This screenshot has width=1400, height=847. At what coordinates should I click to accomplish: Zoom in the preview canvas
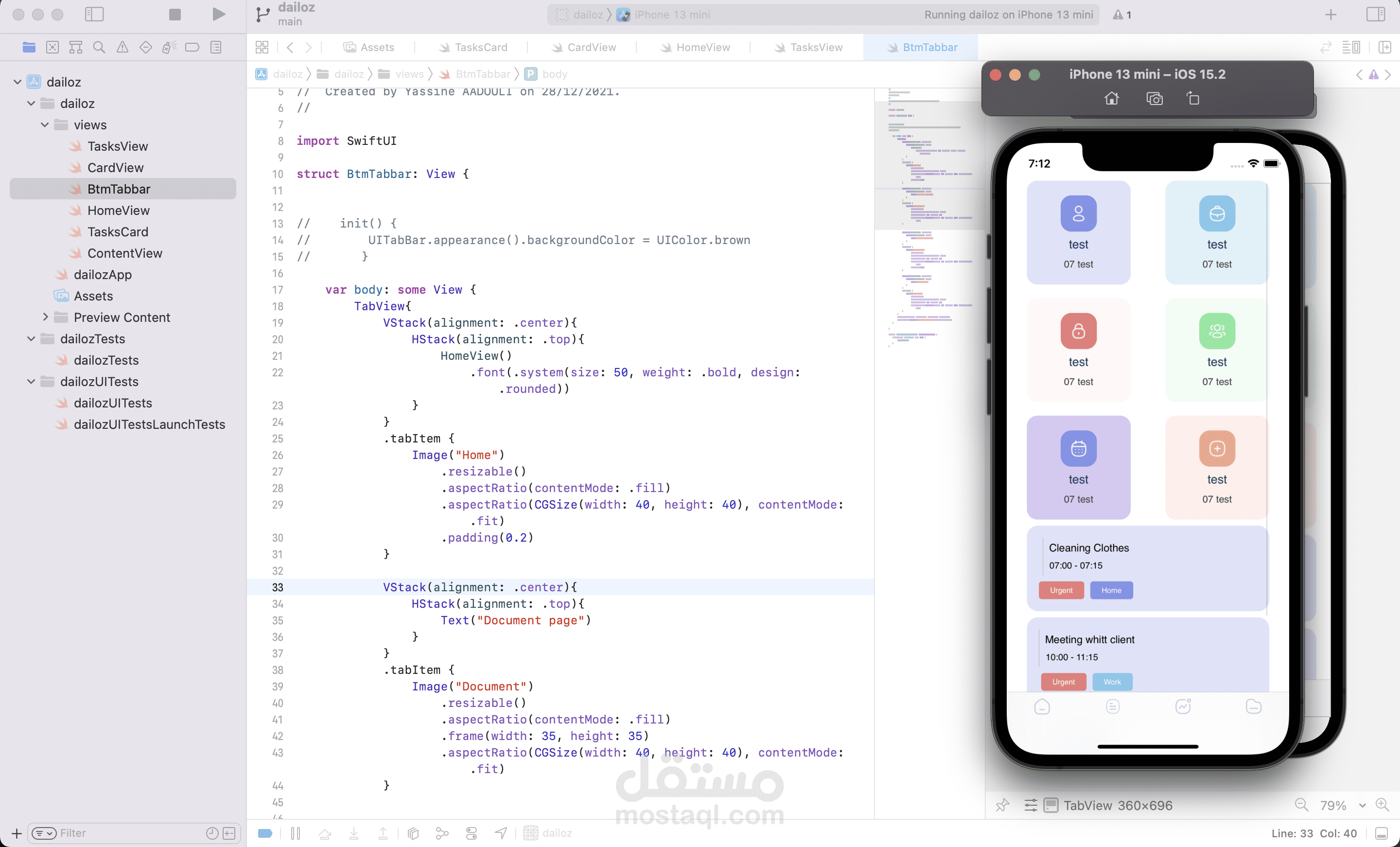pyautogui.click(x=1382, y=805)
